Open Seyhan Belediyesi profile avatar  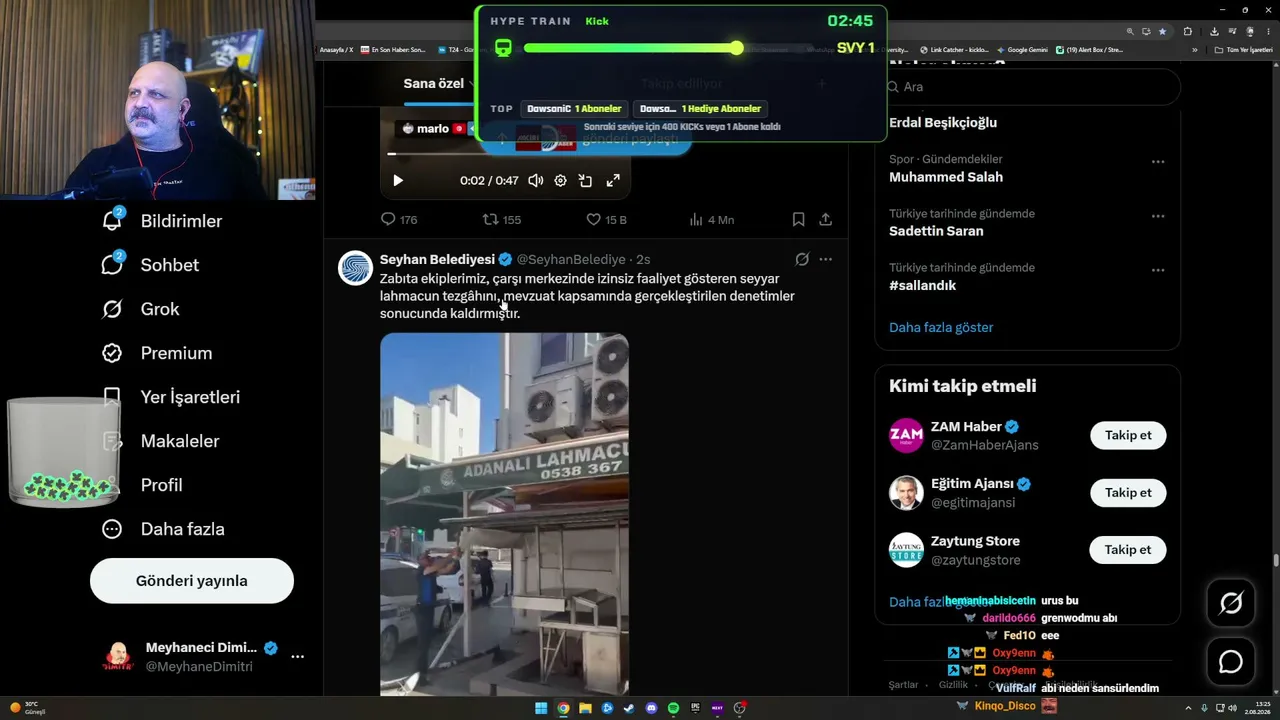pyautogui.click(x=355, y=268)
